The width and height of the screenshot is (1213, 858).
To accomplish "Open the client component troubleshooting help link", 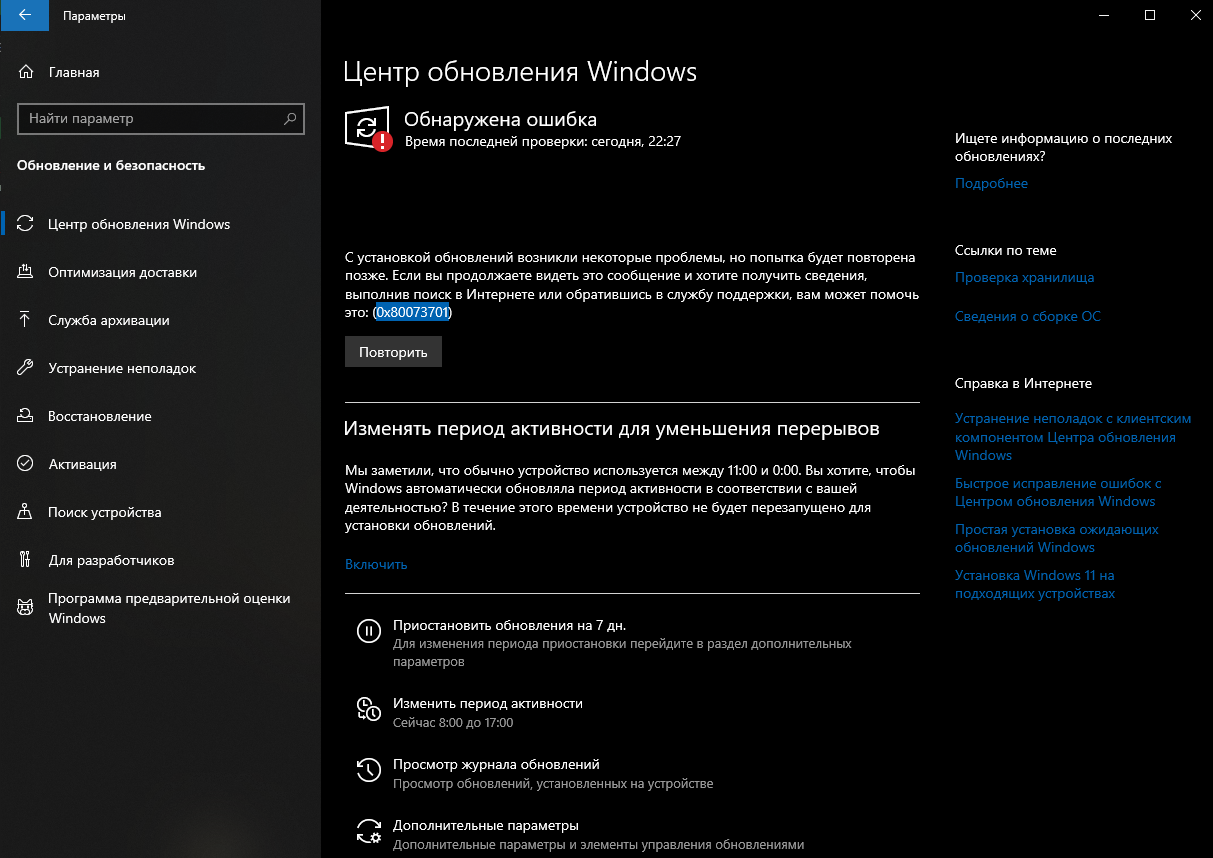I will (x=1073, y=437).
